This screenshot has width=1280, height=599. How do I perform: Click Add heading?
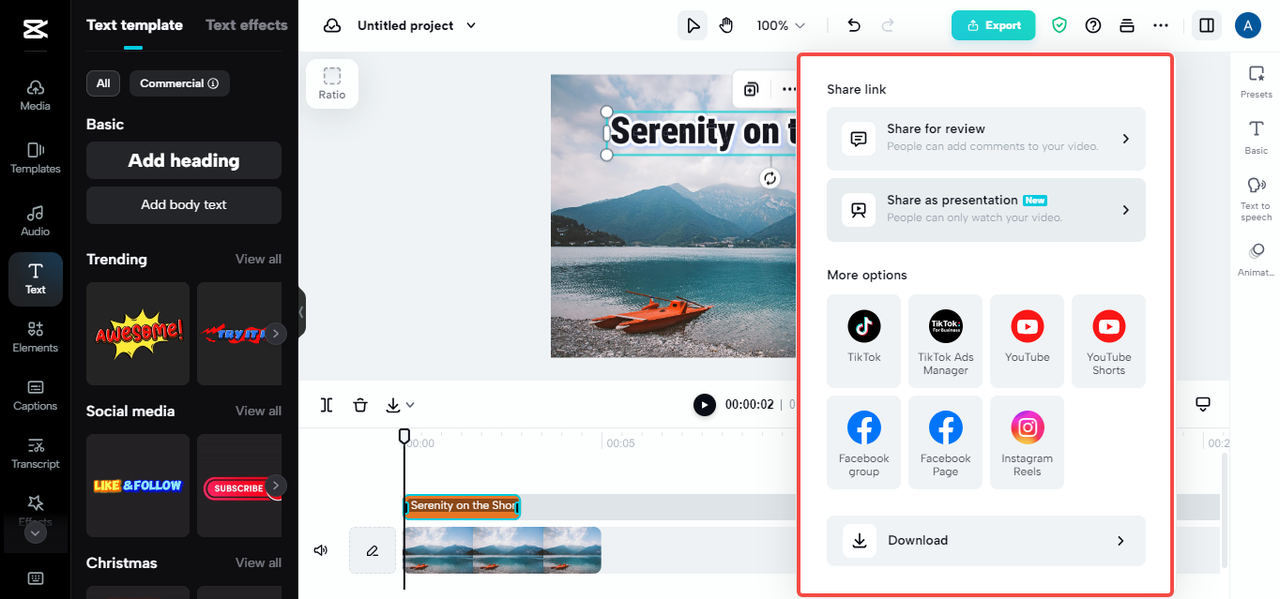[x=184, y=160]
